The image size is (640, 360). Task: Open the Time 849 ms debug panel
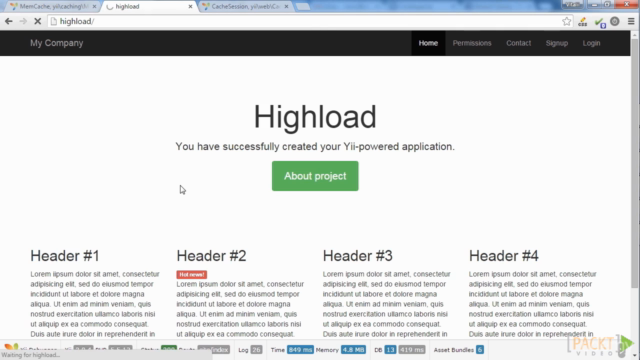292,350
